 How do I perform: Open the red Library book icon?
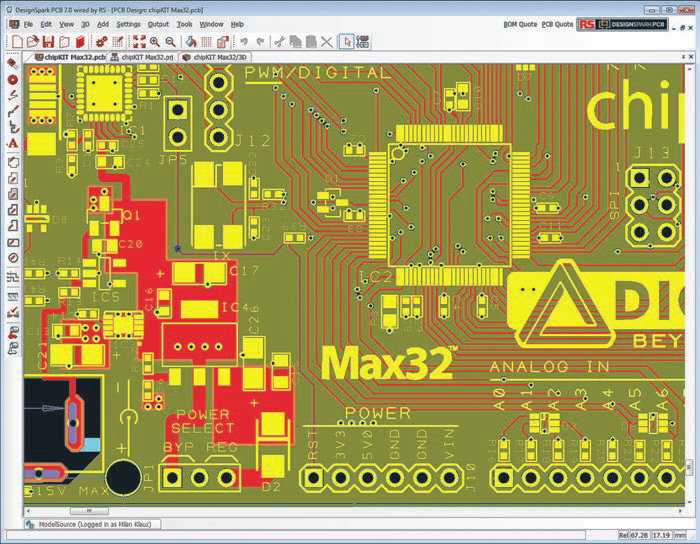(x=80, y=42)
